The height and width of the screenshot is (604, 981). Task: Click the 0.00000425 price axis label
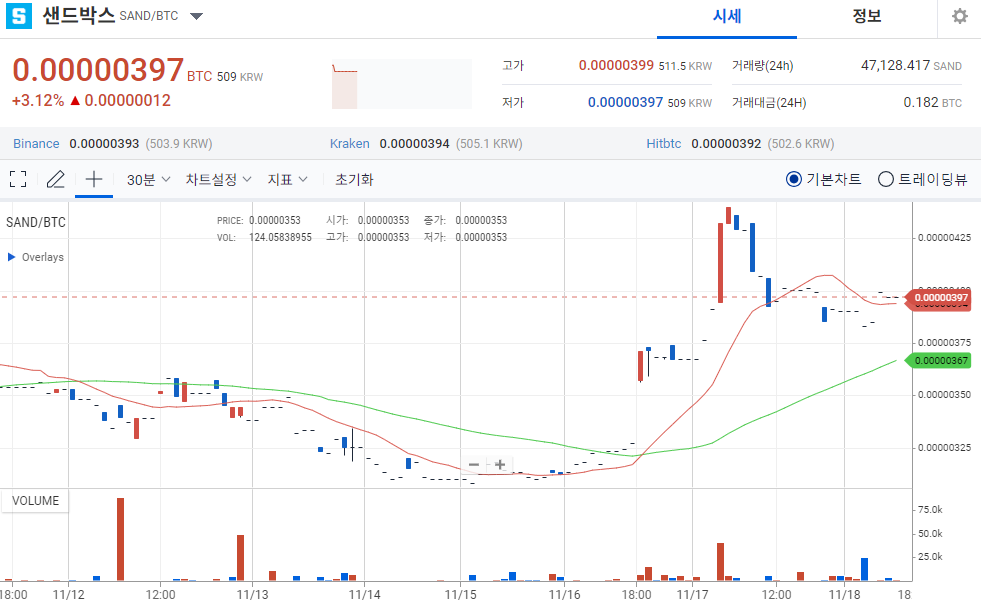click(945, 238)
